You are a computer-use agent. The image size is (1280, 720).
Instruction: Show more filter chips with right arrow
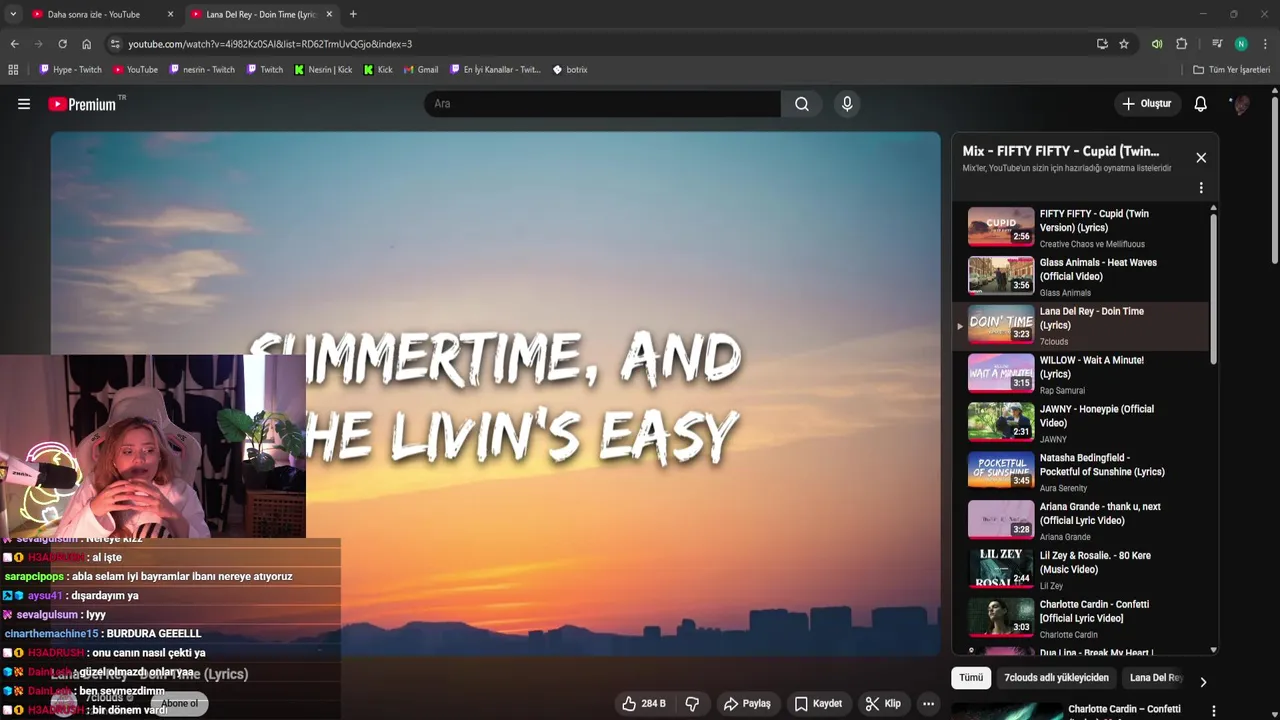(1203, 682)
